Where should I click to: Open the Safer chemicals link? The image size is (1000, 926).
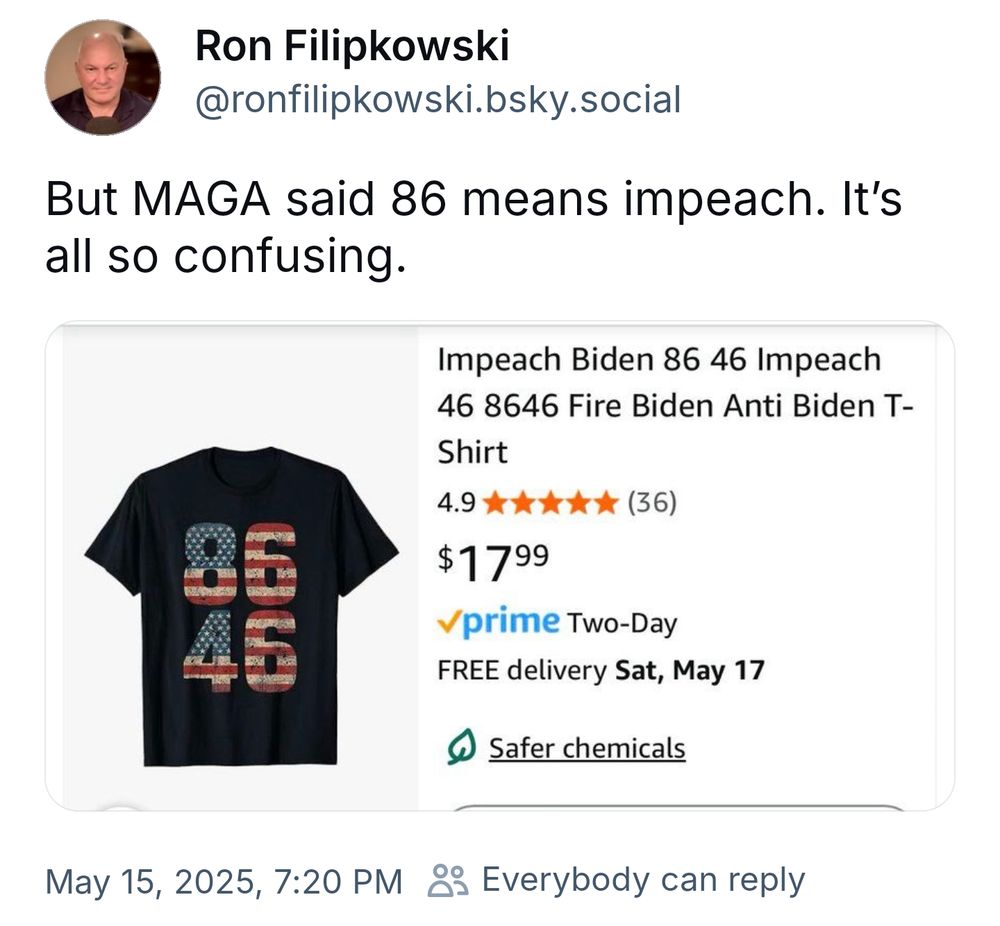coord(587,748)
